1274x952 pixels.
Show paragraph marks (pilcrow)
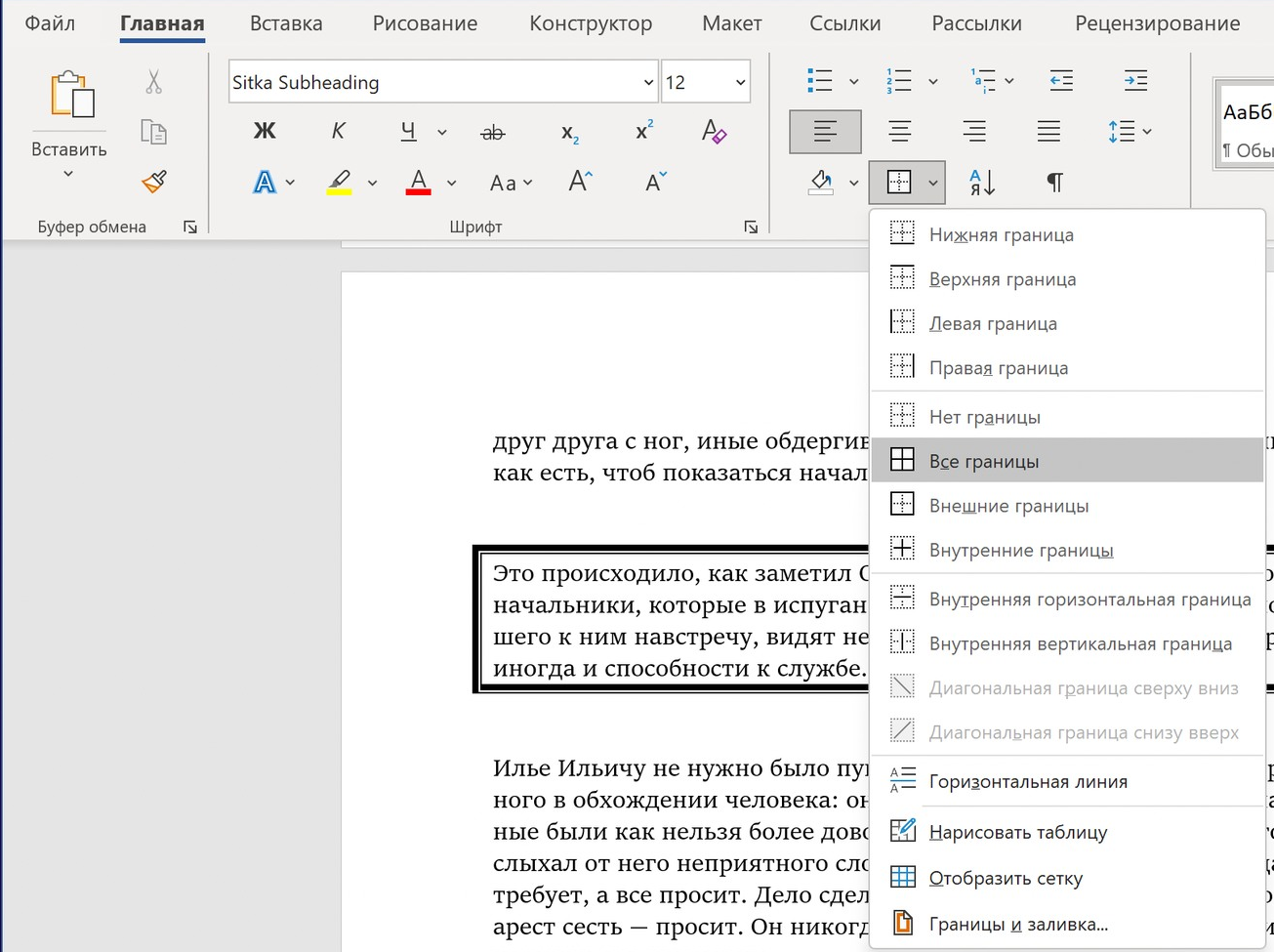click(x=1054, y=182)
